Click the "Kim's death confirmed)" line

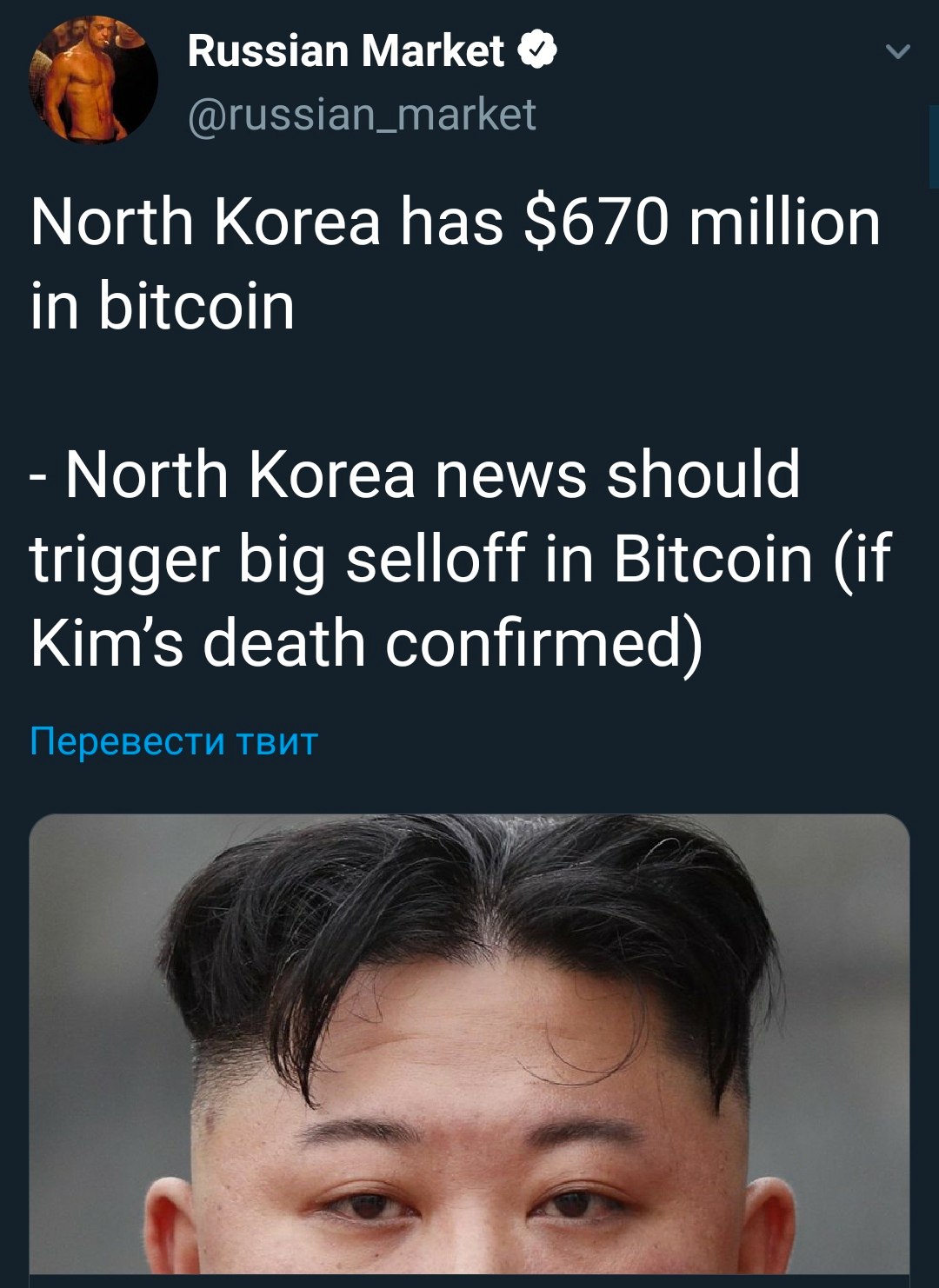pyautogui.click(x=366, y=643)
